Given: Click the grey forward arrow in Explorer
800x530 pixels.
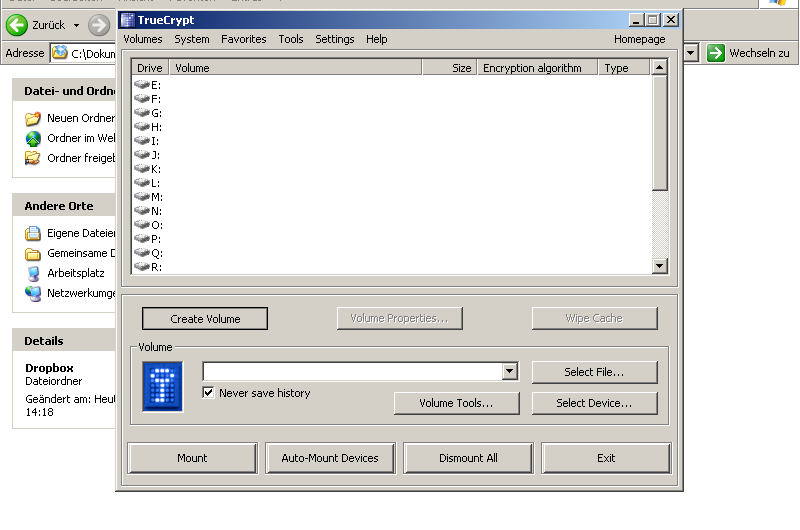Looking at the screenshot, I should (99, 25).
